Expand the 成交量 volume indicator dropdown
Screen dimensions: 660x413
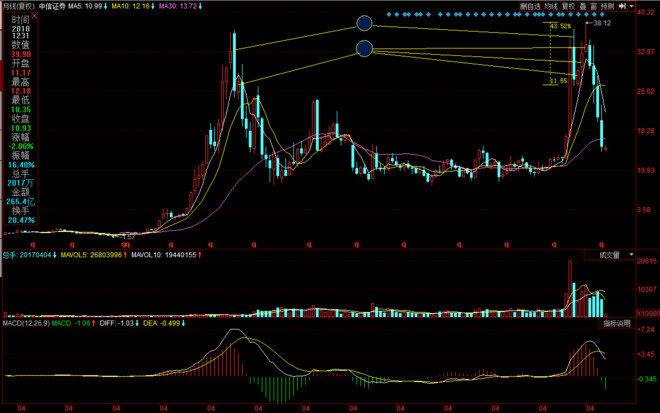[631, 255]
